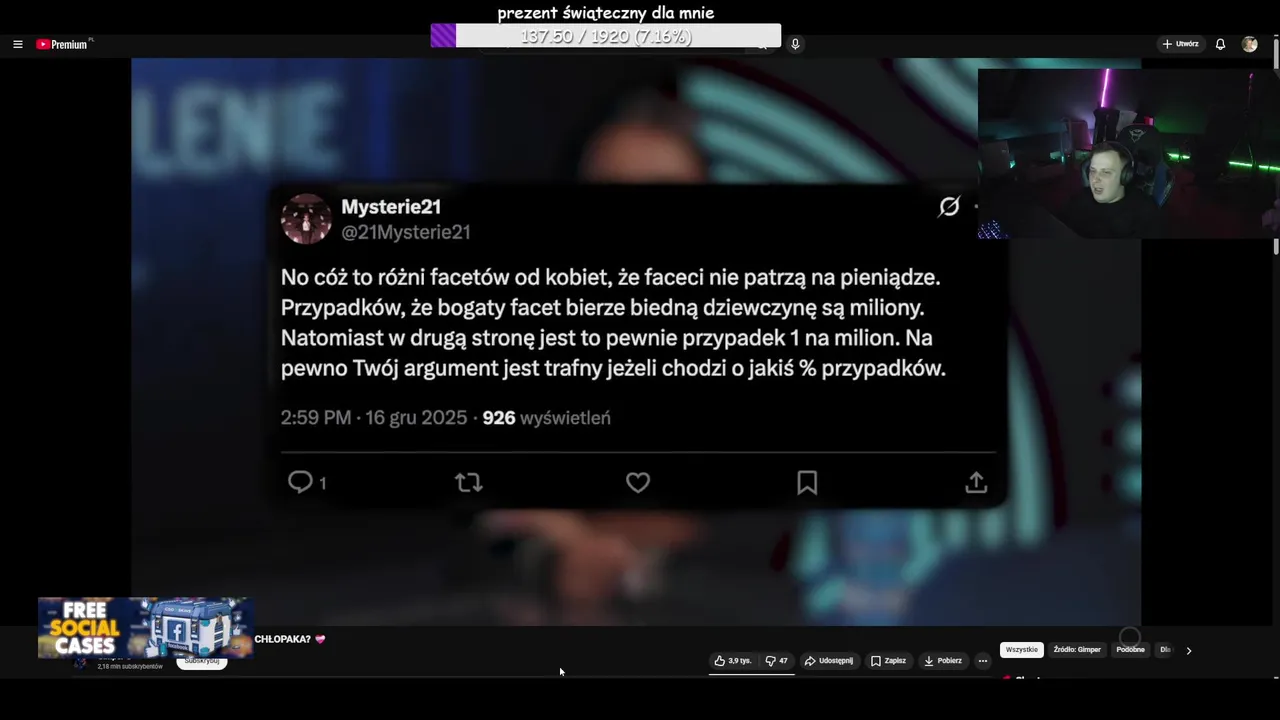Bookmark the tweet by Mysterie21
Image resolution: width=1280 pixels, height=720 pixels.
[807, 483]
